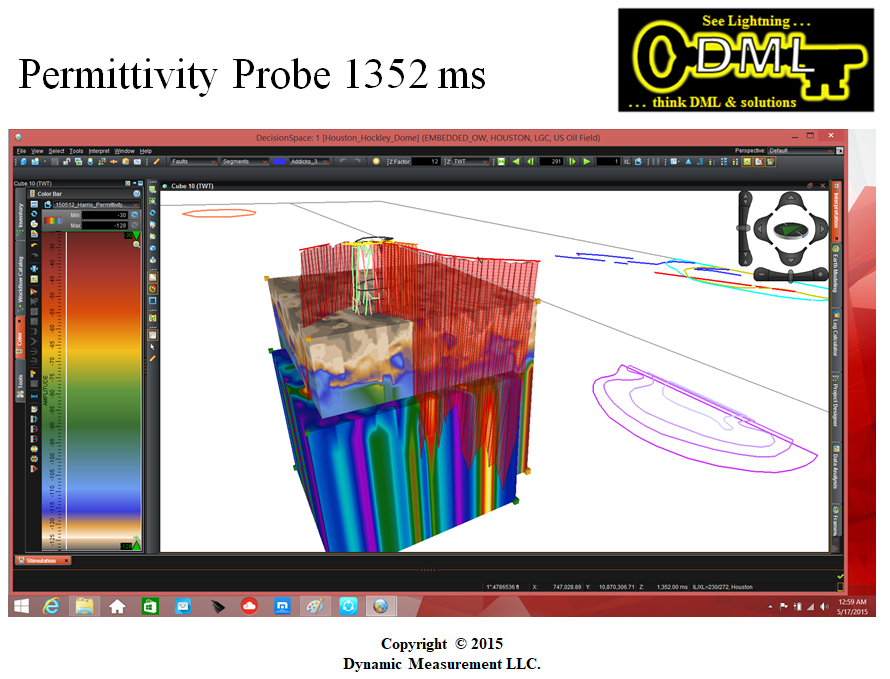Click the Color Bar help icon
This screenshot has height=679, width=890.
tap(137, 194)
